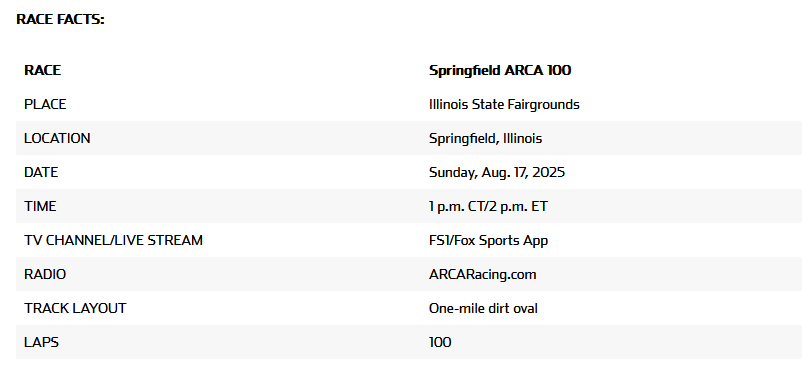Select the RACE header cell
802x374 pixels.
pos(42,70)
